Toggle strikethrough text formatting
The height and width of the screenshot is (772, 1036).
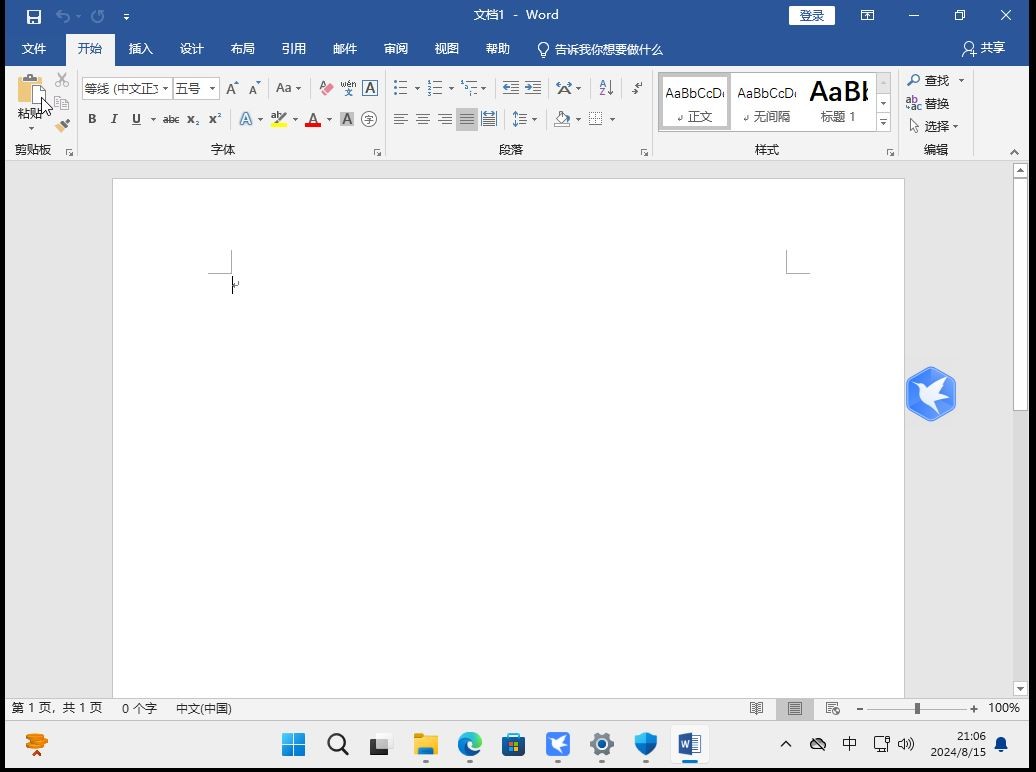(x=171, y=119)
